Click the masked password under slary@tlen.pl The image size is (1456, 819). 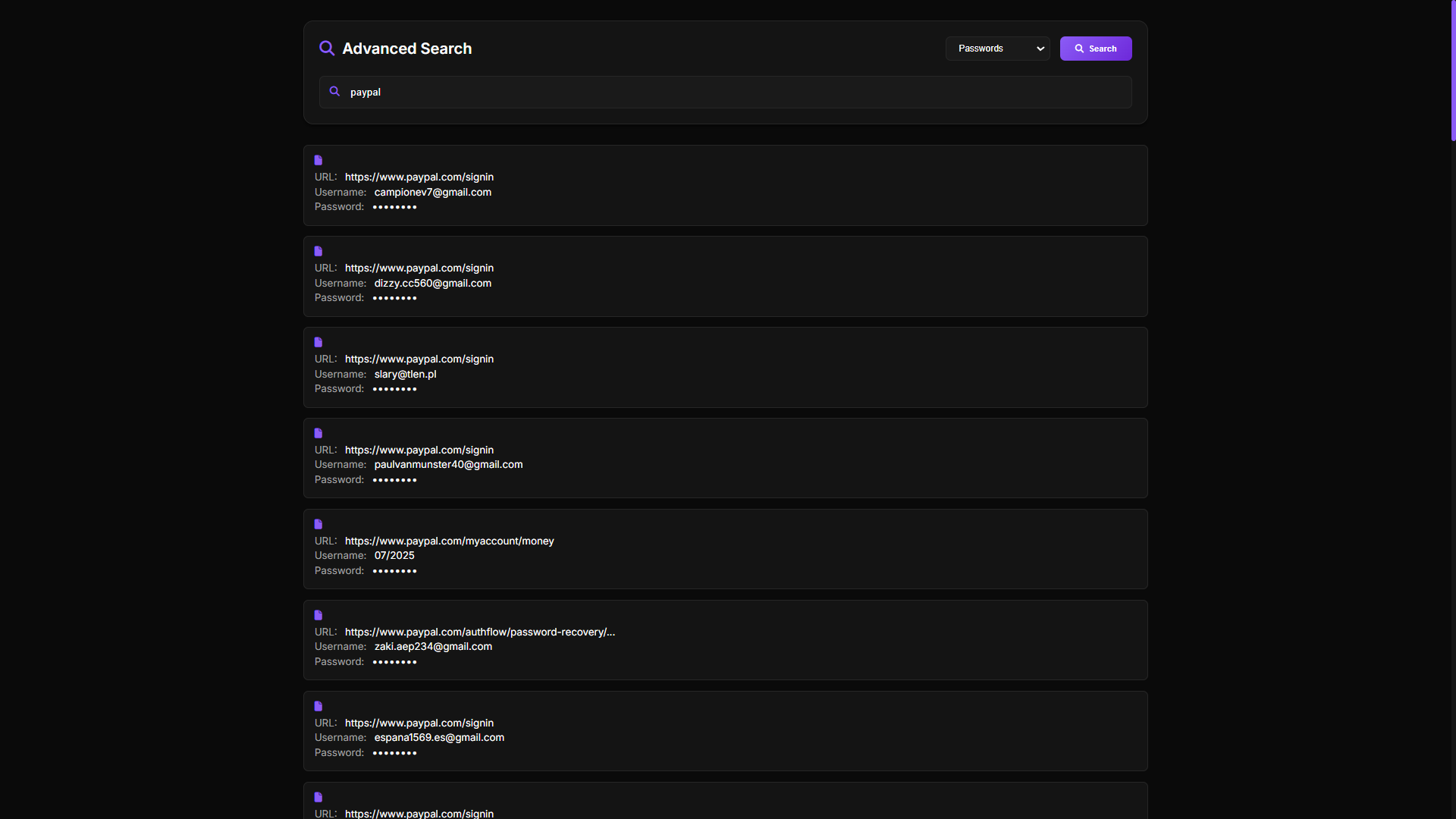(395, 389)
